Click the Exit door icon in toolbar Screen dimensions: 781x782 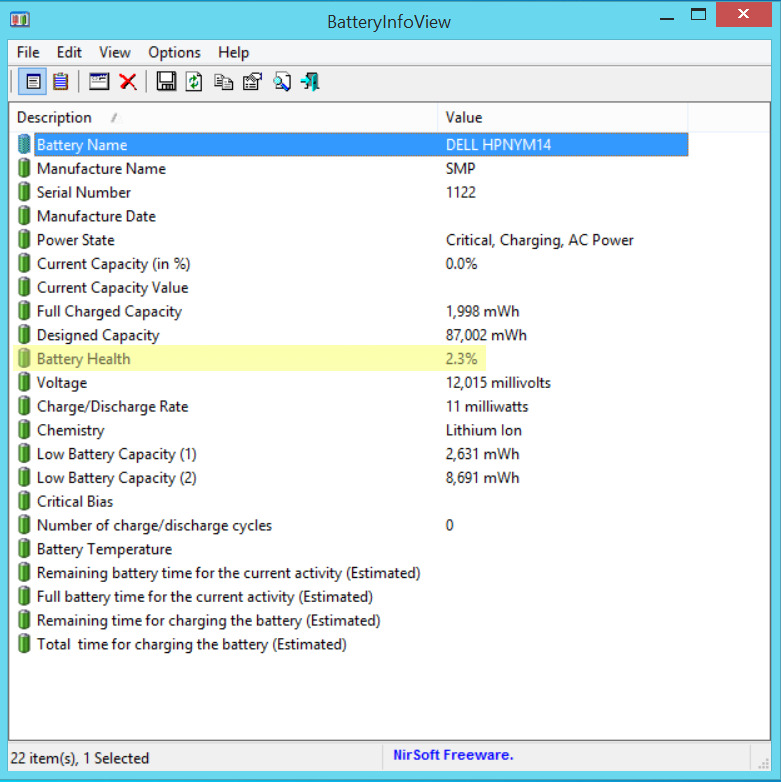coord(310,81)
